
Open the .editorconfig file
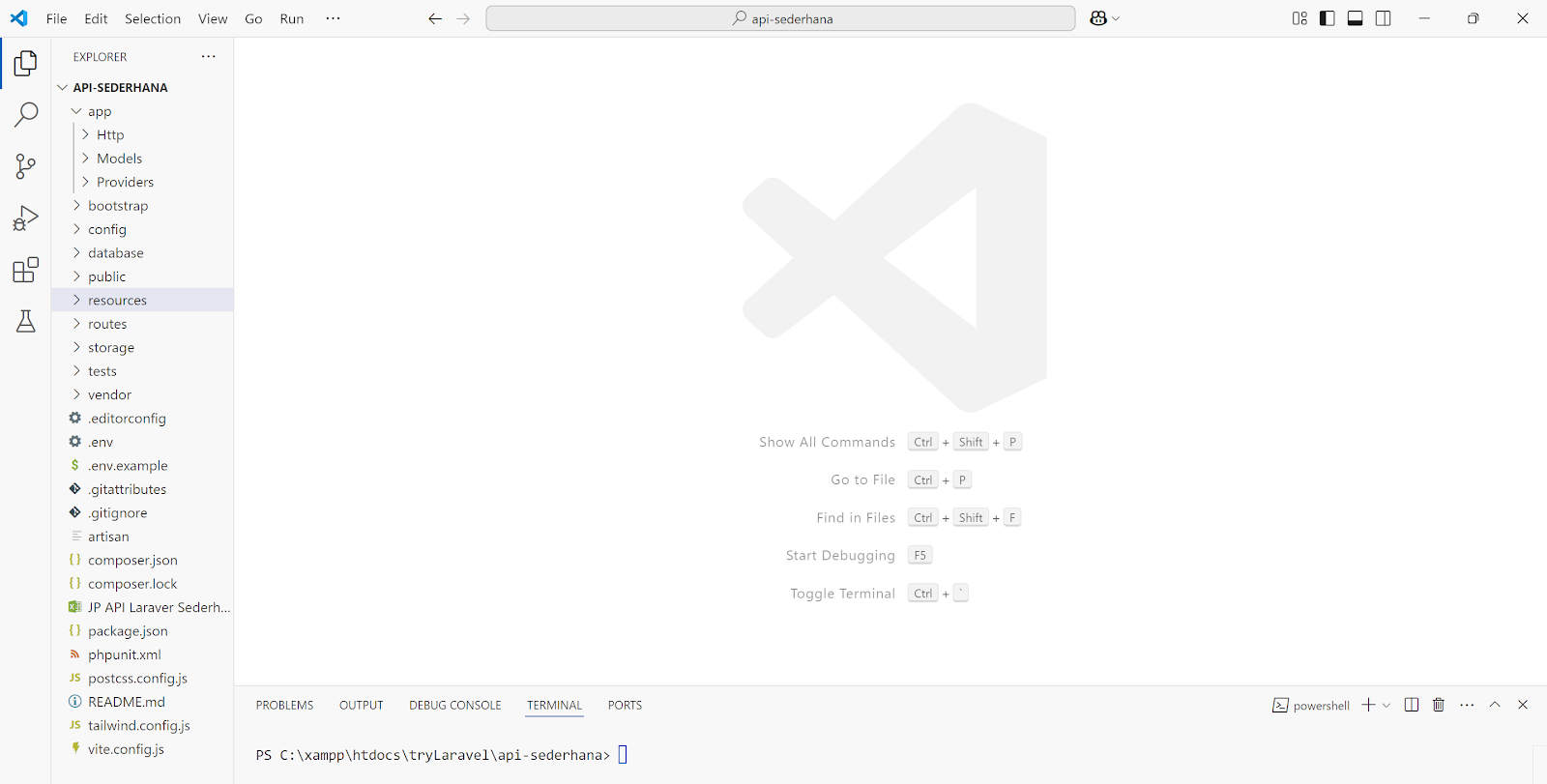[142, 419]
